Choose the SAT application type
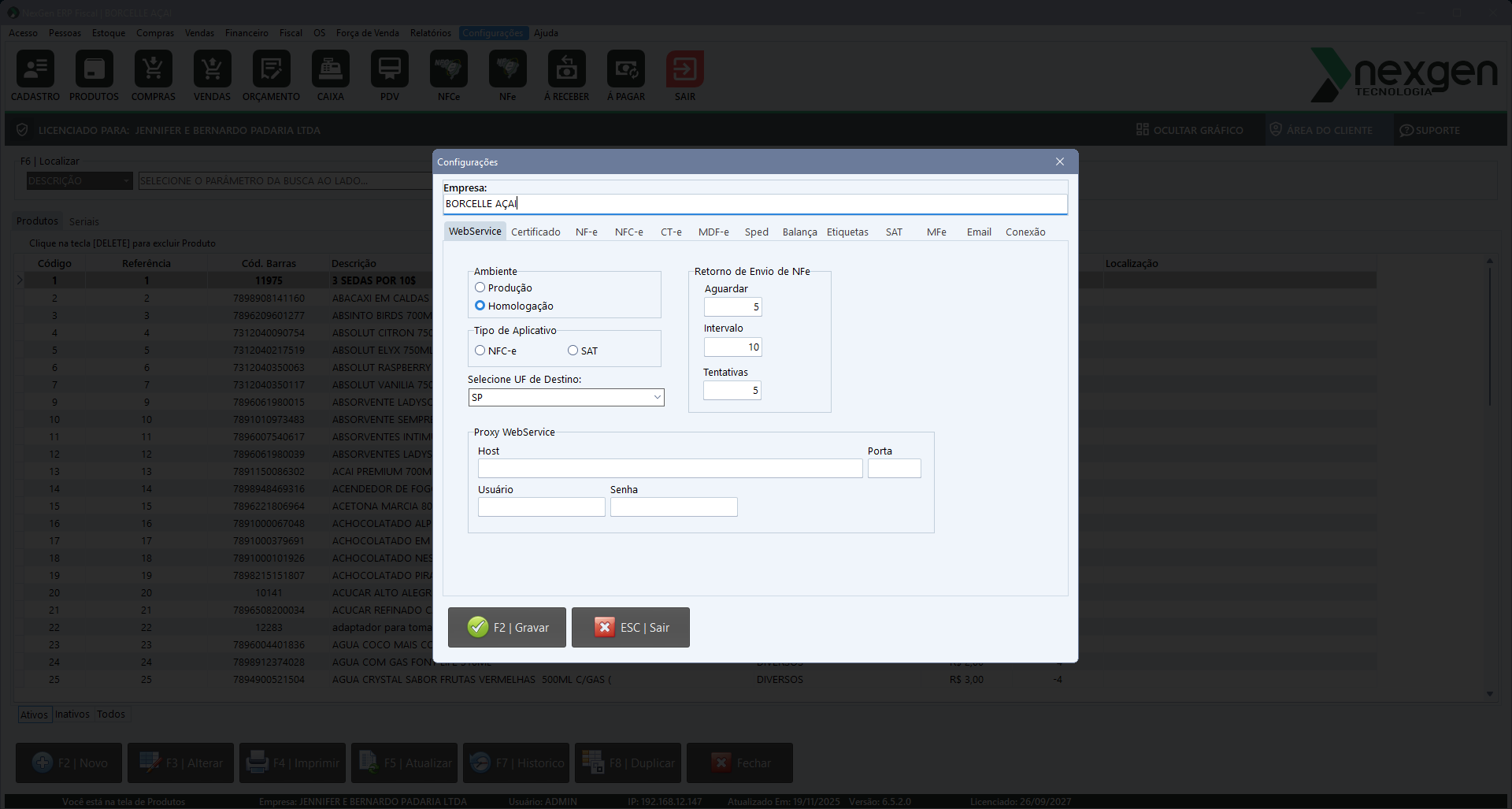Screen dimensions: 1512x809 pyautogui.click(x=573, y=351)
